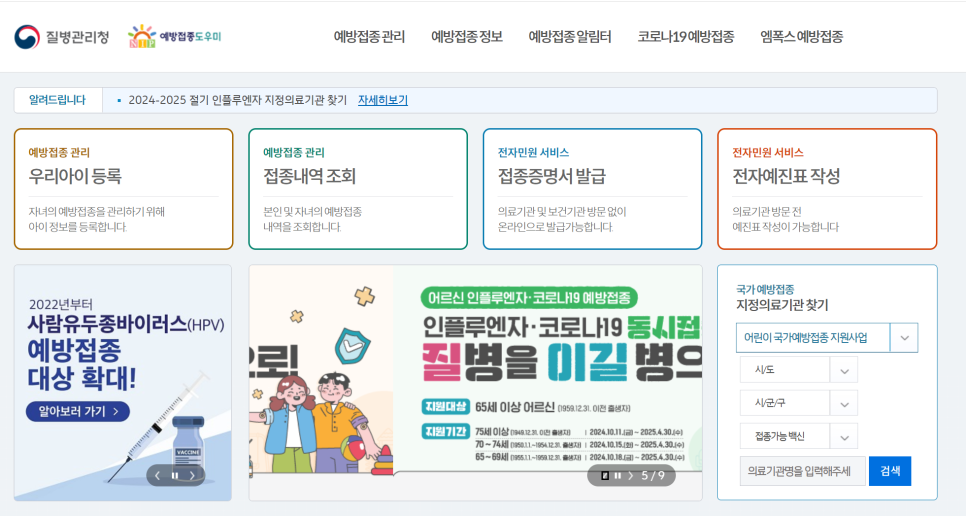The image size is (966, 516).
Task: Pause the HPV banner slideshow
Action: click(x=175, y=475)
